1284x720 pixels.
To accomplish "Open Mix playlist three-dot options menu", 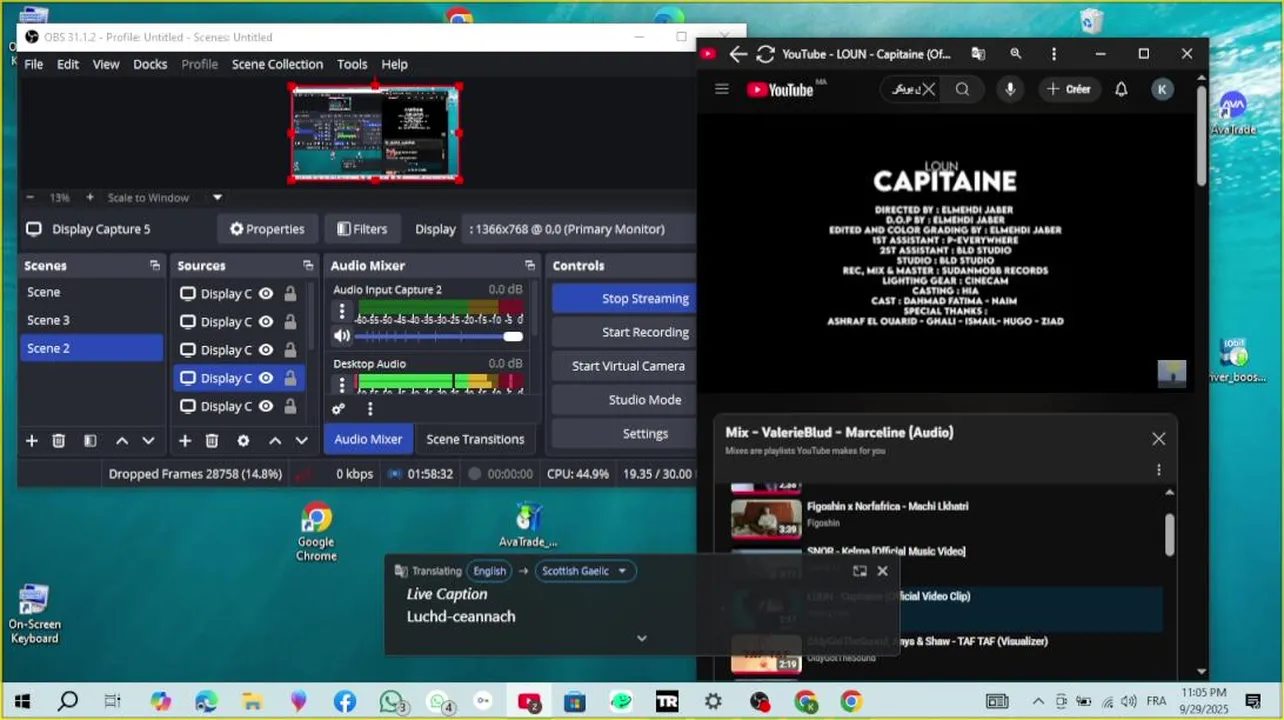I will coord(1158,470).
